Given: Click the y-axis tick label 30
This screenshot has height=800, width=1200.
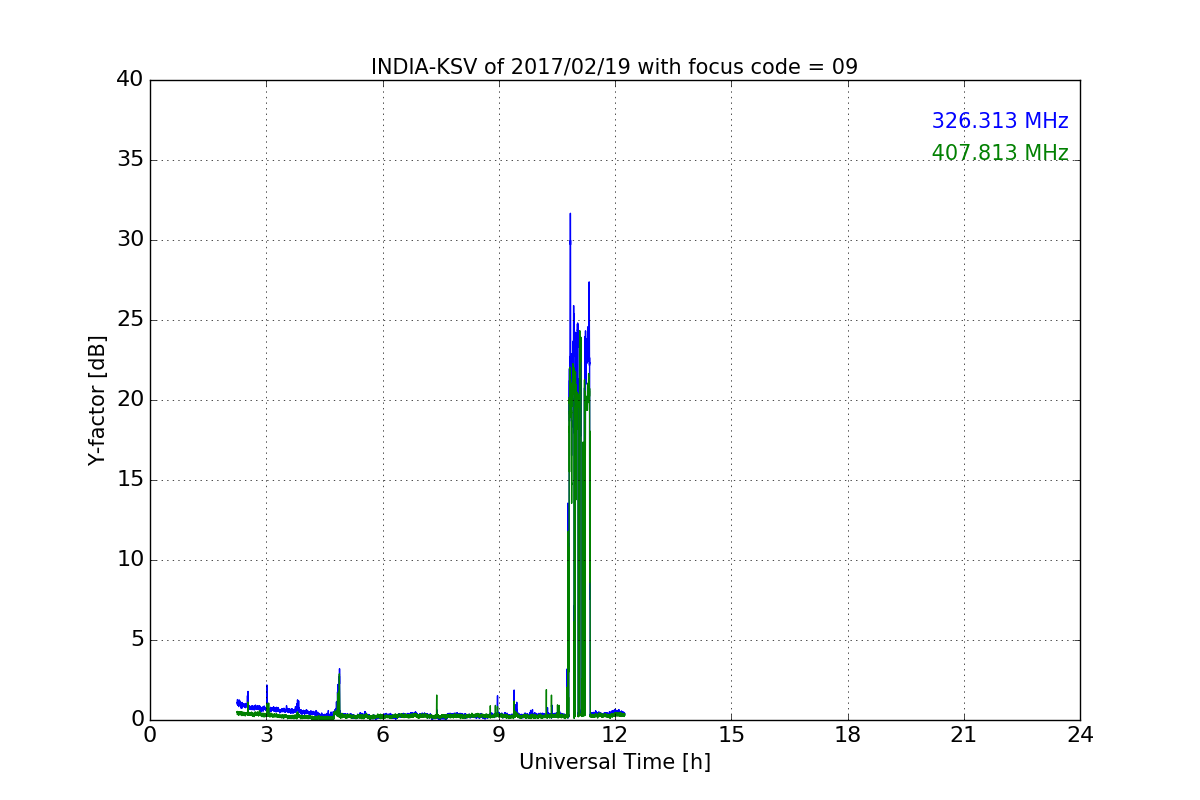Looking at the screenshot, I should point(130,240).
